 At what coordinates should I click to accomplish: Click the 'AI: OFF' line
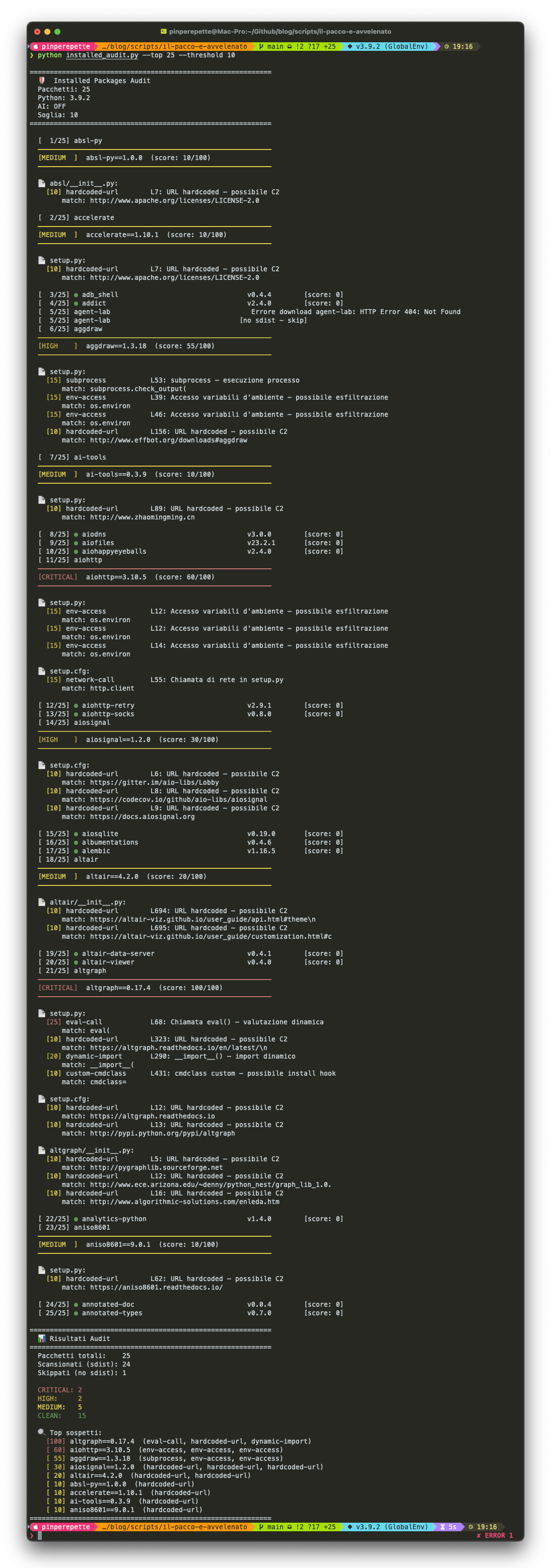pos(52,107)
